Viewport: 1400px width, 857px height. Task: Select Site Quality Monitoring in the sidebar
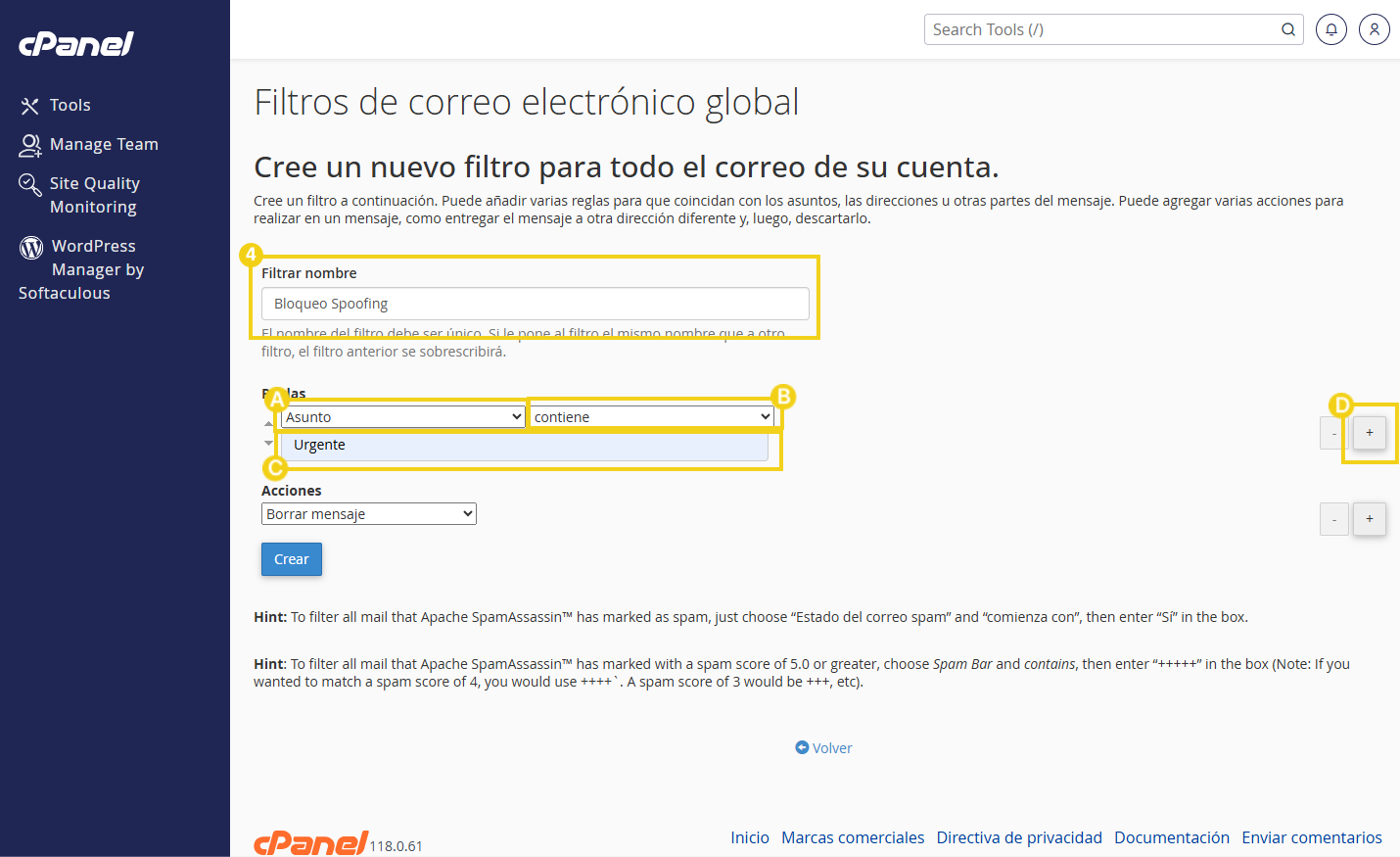click(x=95, y=195)
